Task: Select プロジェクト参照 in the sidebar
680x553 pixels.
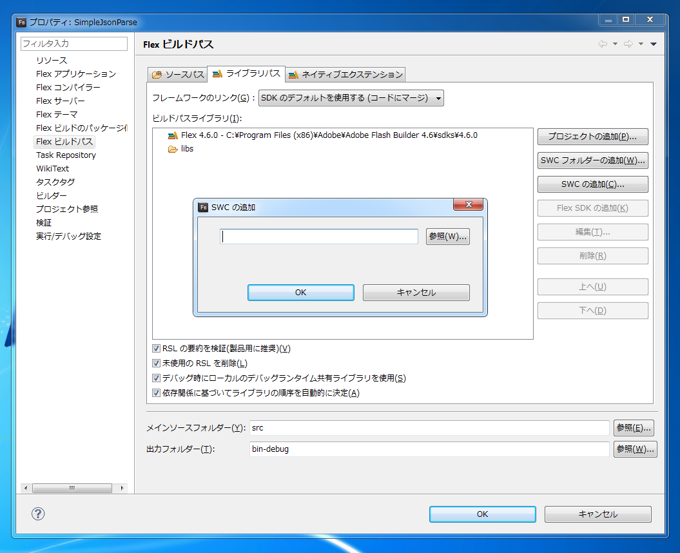Action: coord(67,209)
